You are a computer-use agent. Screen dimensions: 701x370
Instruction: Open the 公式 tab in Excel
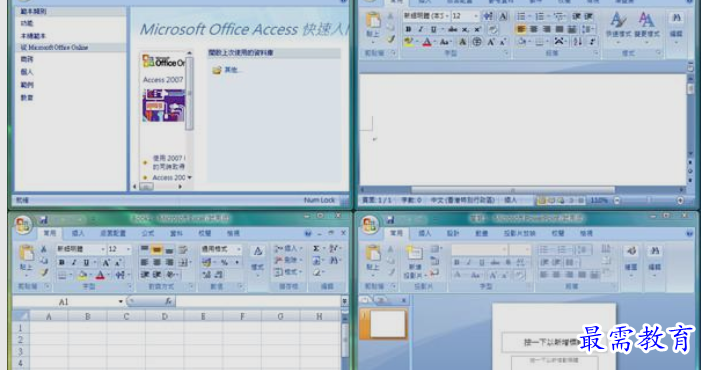(x=148, y=233)
